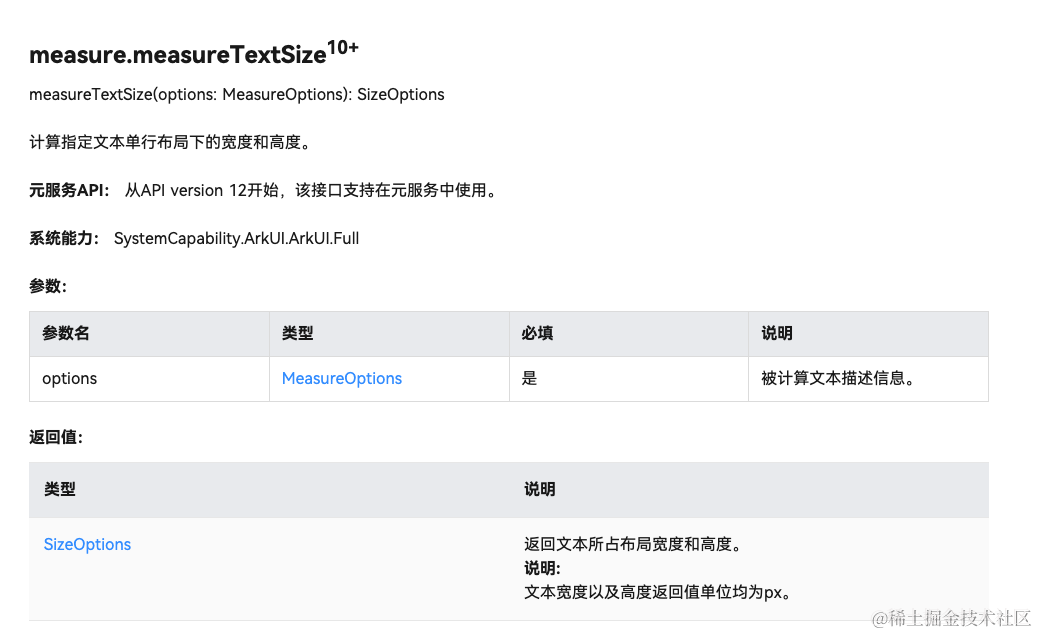Select the 参数名 column header
This screenshot has height=635, width=1038.
(65, 333)
